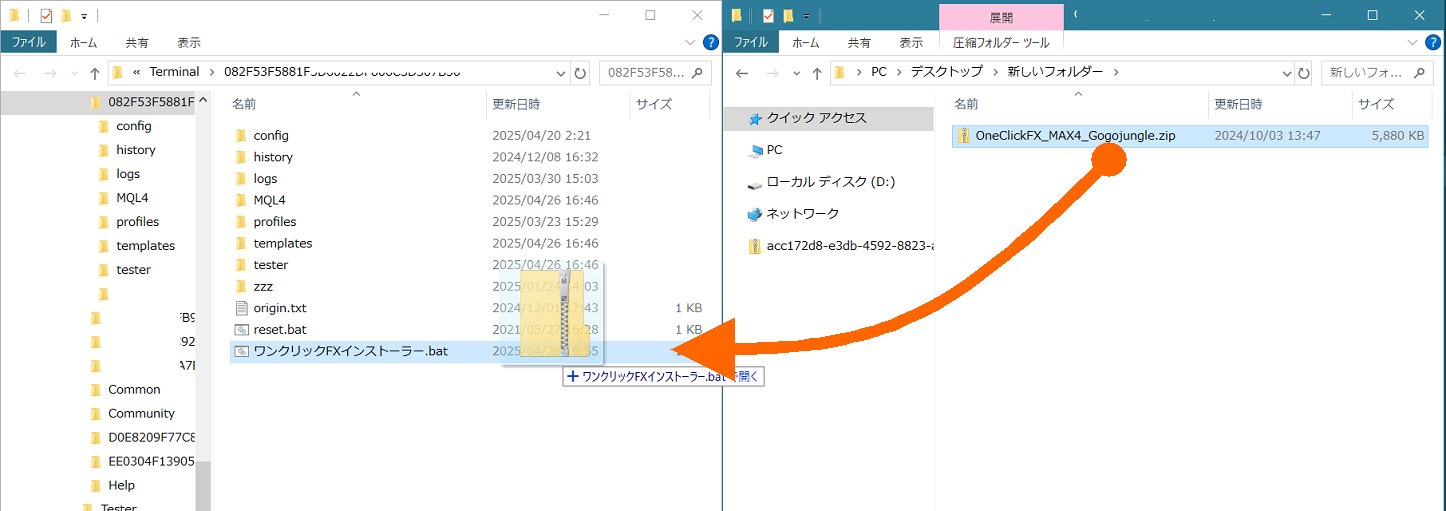Open address bar history dropdown in left window
The image size is (1446, 511).
tap(561, 72)
